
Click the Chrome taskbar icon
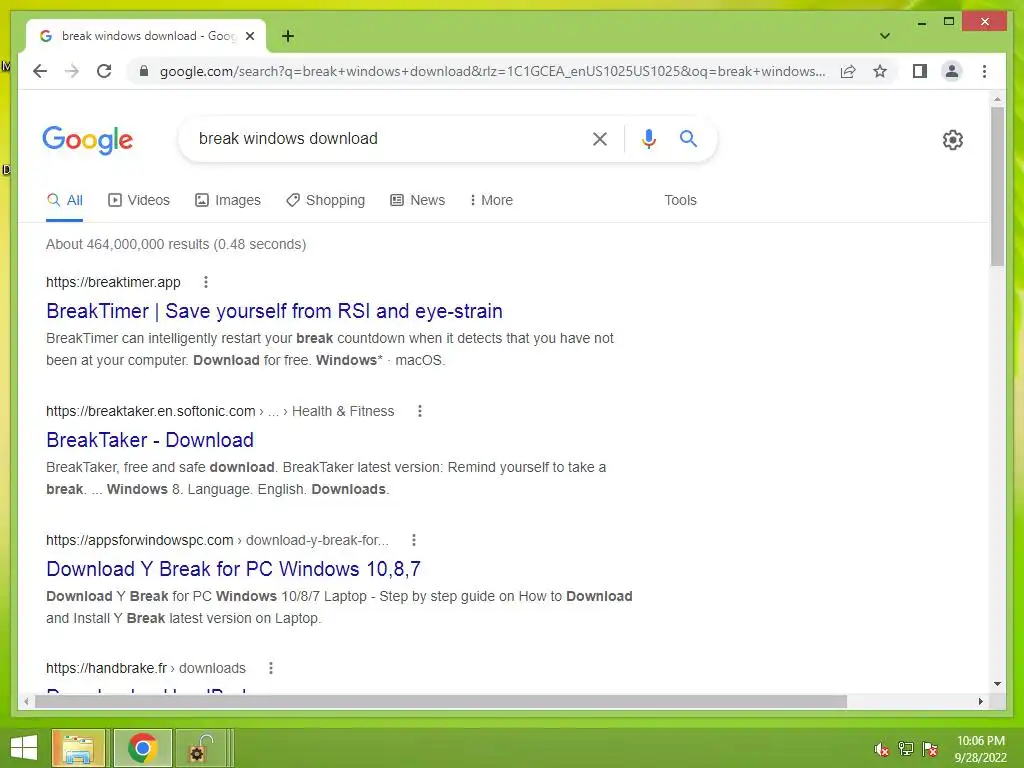[142, 748]
